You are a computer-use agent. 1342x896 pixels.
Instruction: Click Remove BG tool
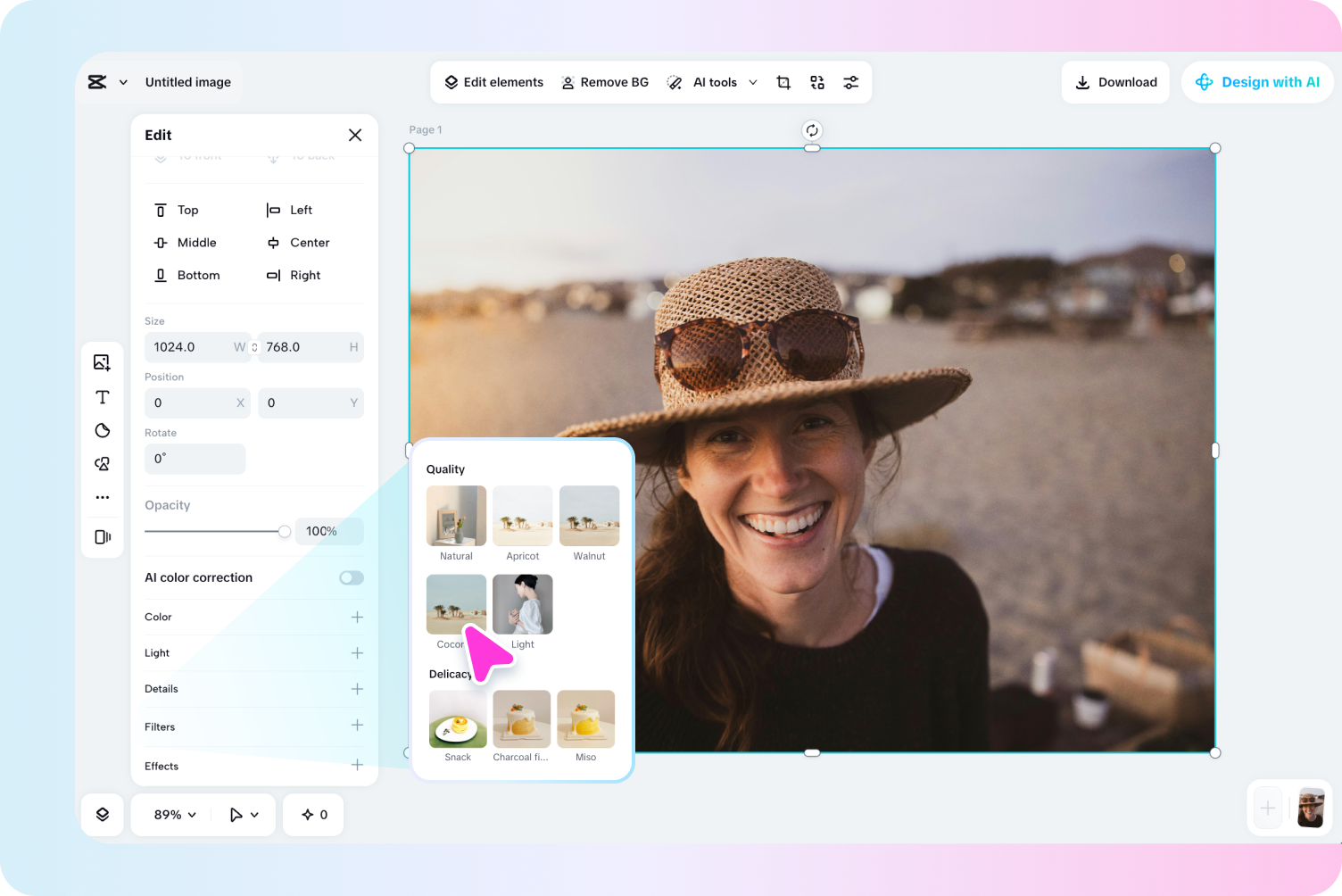click(x=604, y=82)
